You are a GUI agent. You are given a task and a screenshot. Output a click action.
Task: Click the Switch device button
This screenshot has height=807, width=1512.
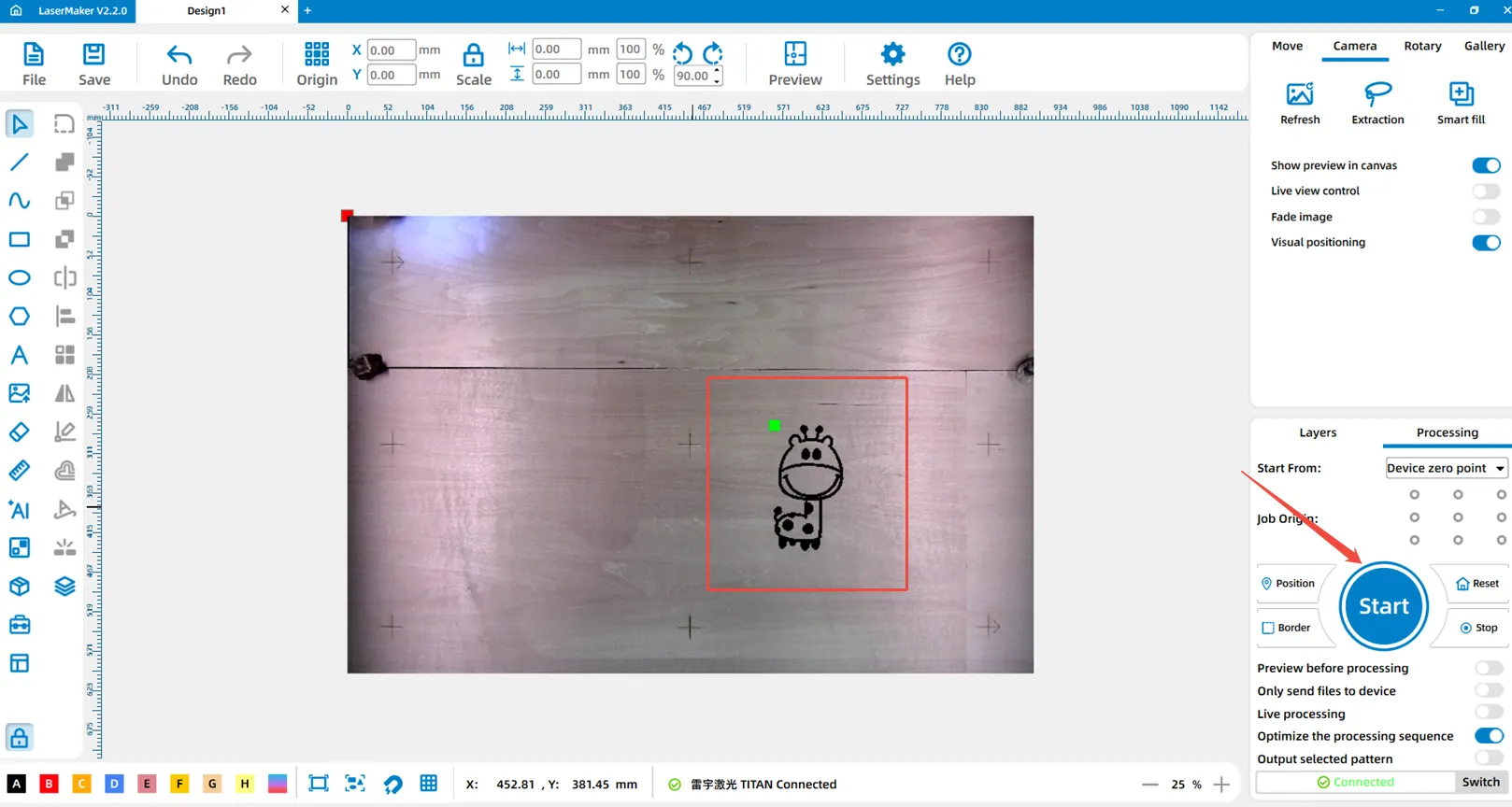point(1480,782)
